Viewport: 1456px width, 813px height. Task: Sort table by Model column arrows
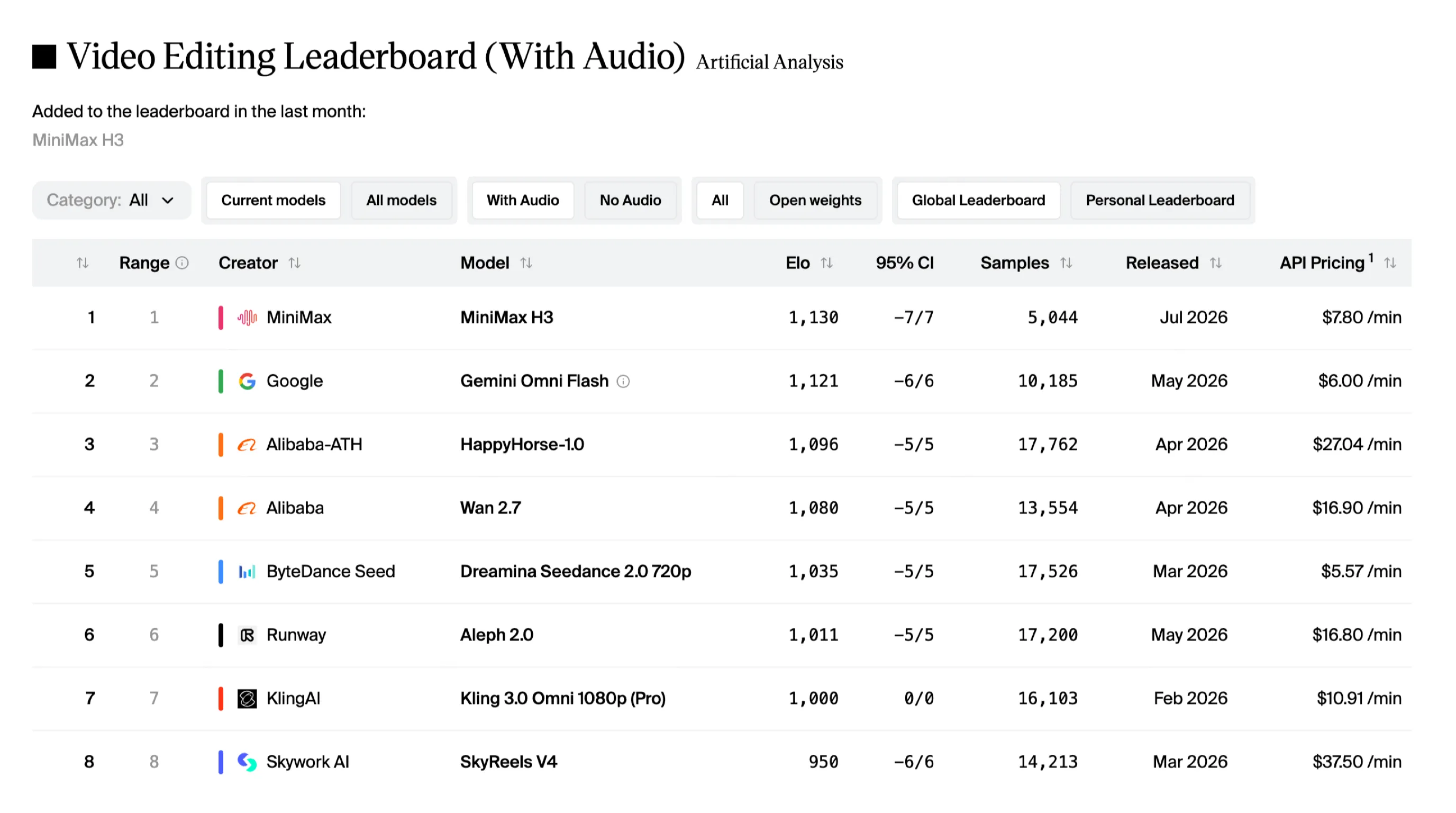point(526,263)
